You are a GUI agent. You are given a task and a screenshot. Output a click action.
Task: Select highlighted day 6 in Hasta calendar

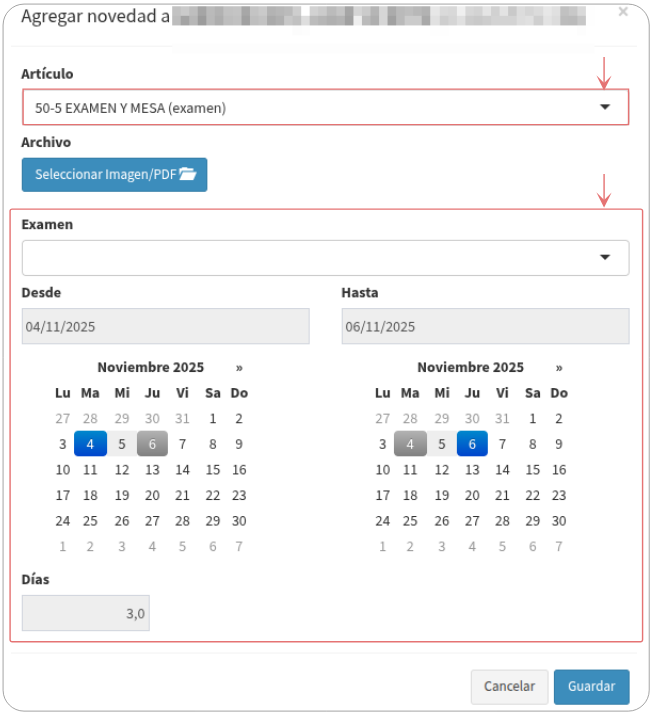pos(472,444)
